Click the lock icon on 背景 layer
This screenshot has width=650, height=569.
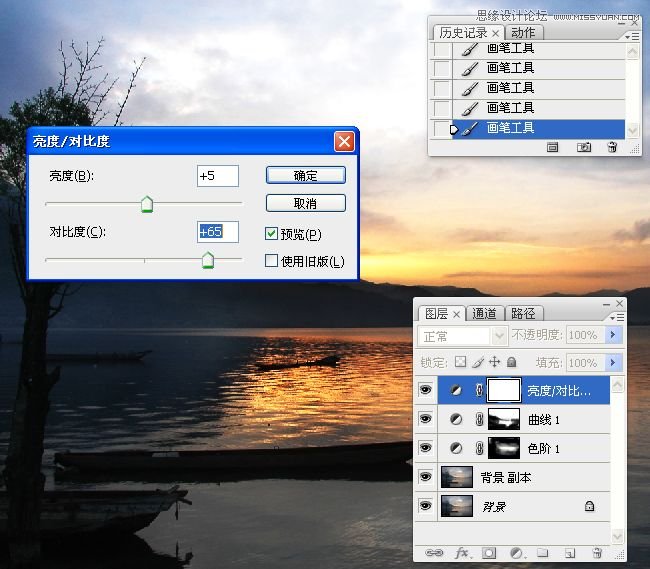tap(589, 506)
